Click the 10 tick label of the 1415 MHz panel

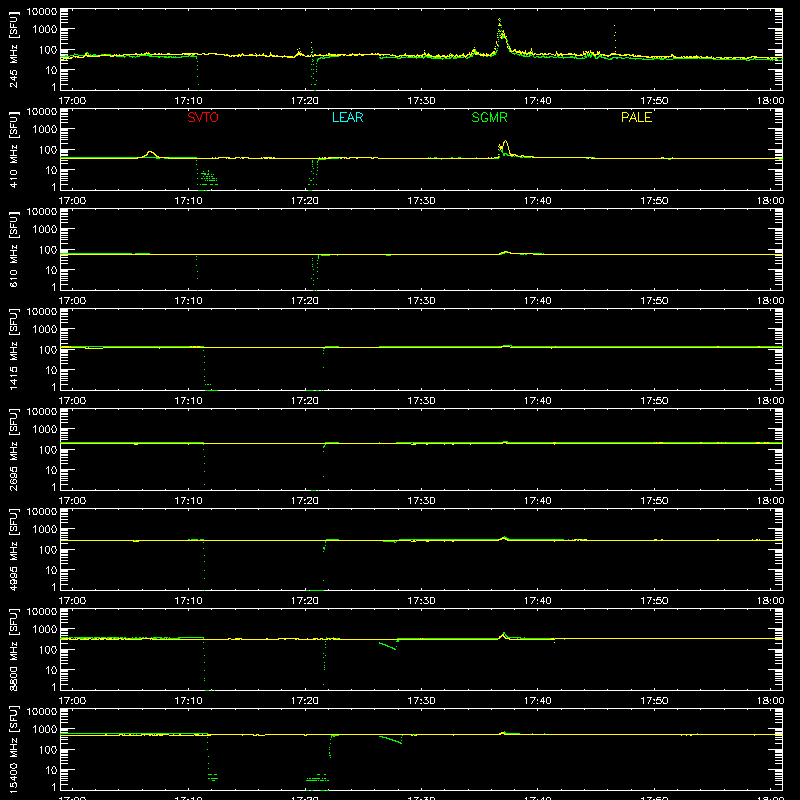point(51,370)
